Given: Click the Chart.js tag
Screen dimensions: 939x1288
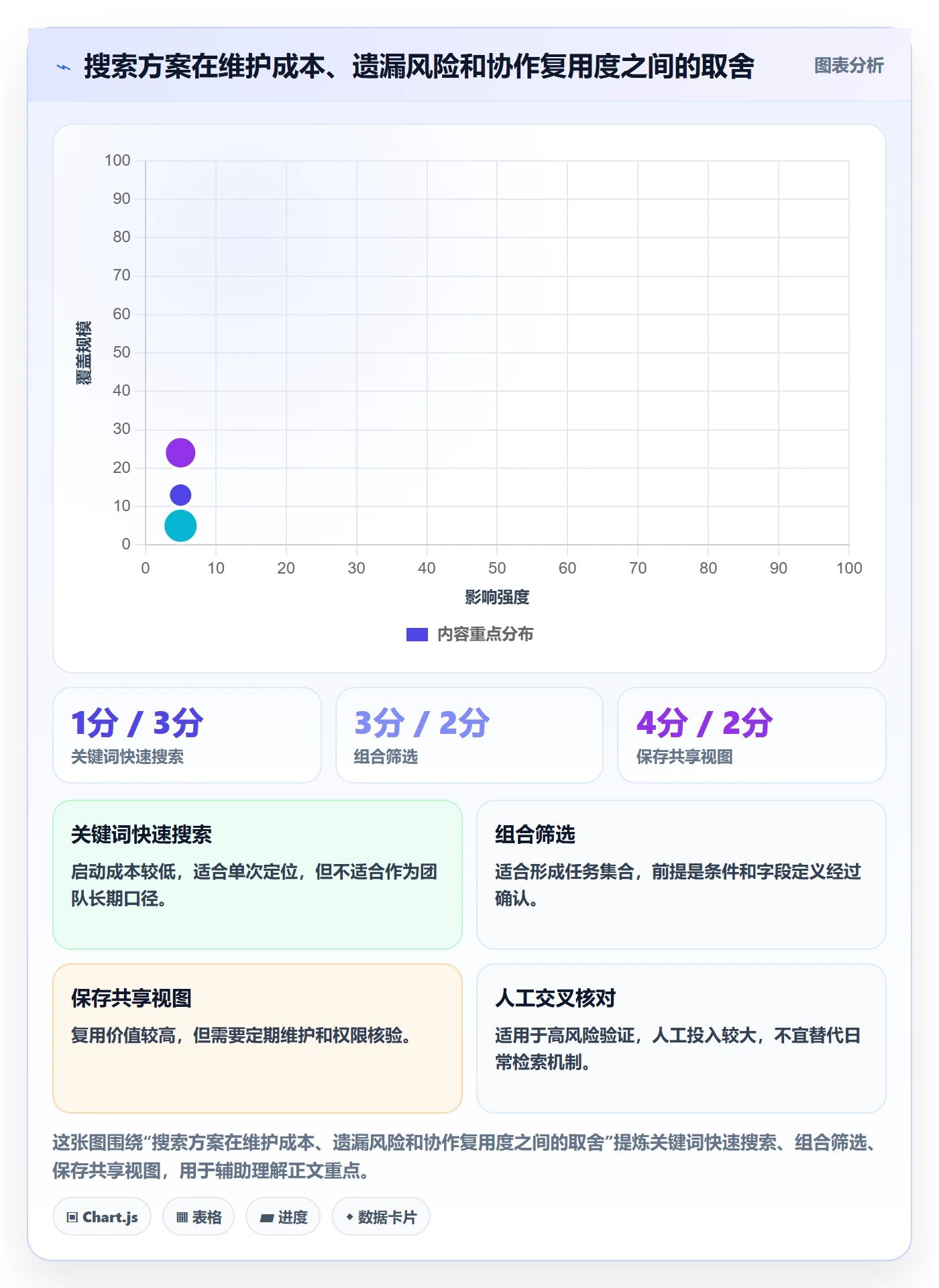Looking at the screenshot, I should tap(102, 1217).
